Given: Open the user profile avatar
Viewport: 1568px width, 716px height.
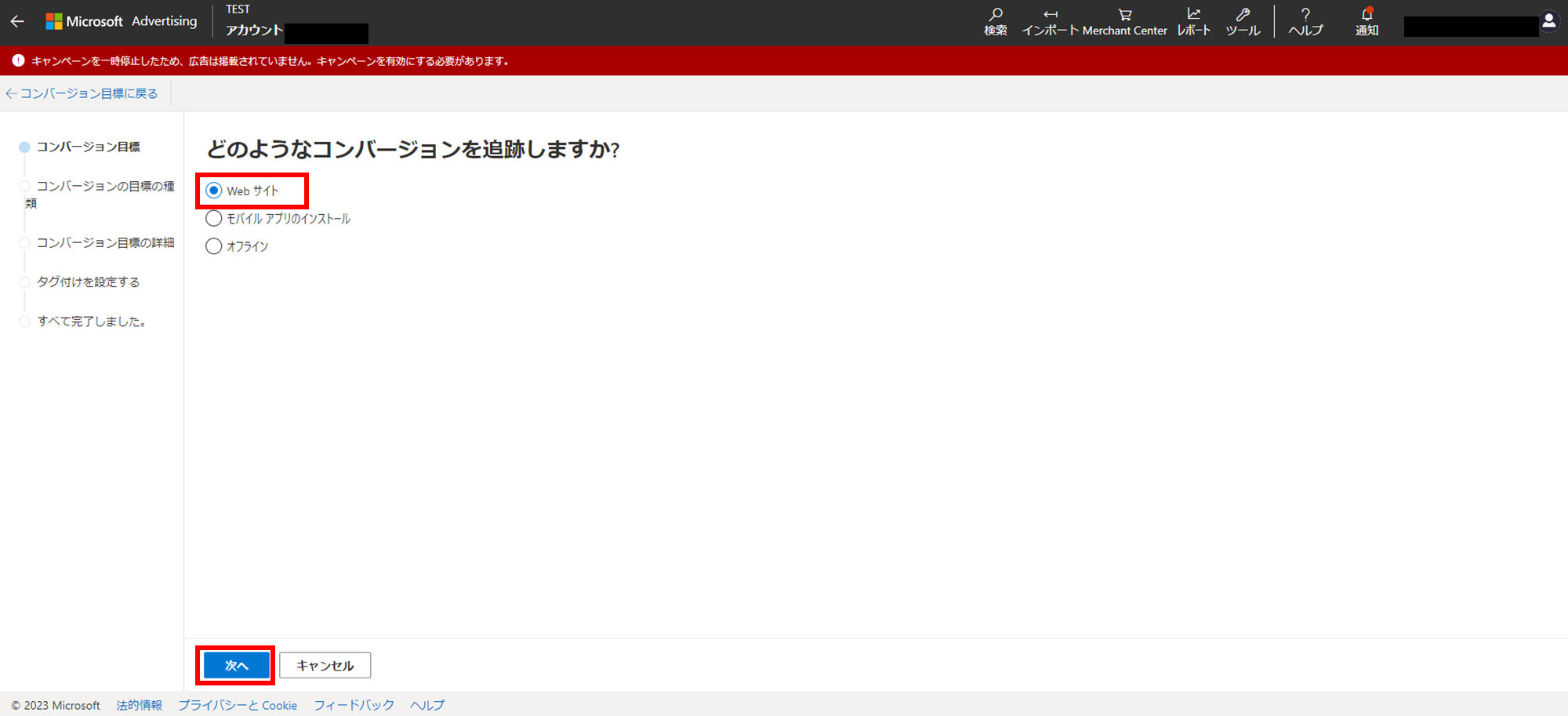Looking at the screenshot, I should coord(1549,22).
